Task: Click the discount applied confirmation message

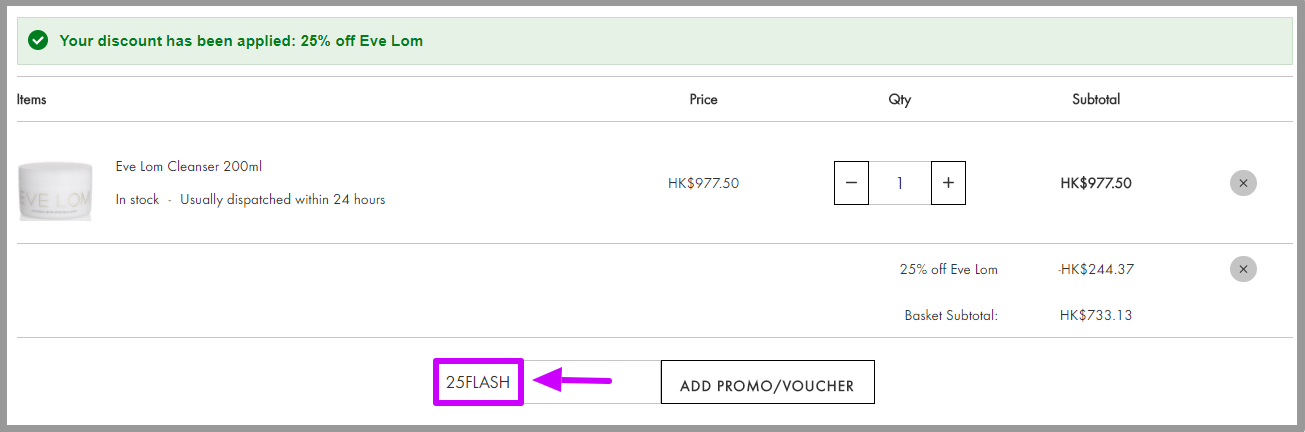Action: tap(241, 41)
